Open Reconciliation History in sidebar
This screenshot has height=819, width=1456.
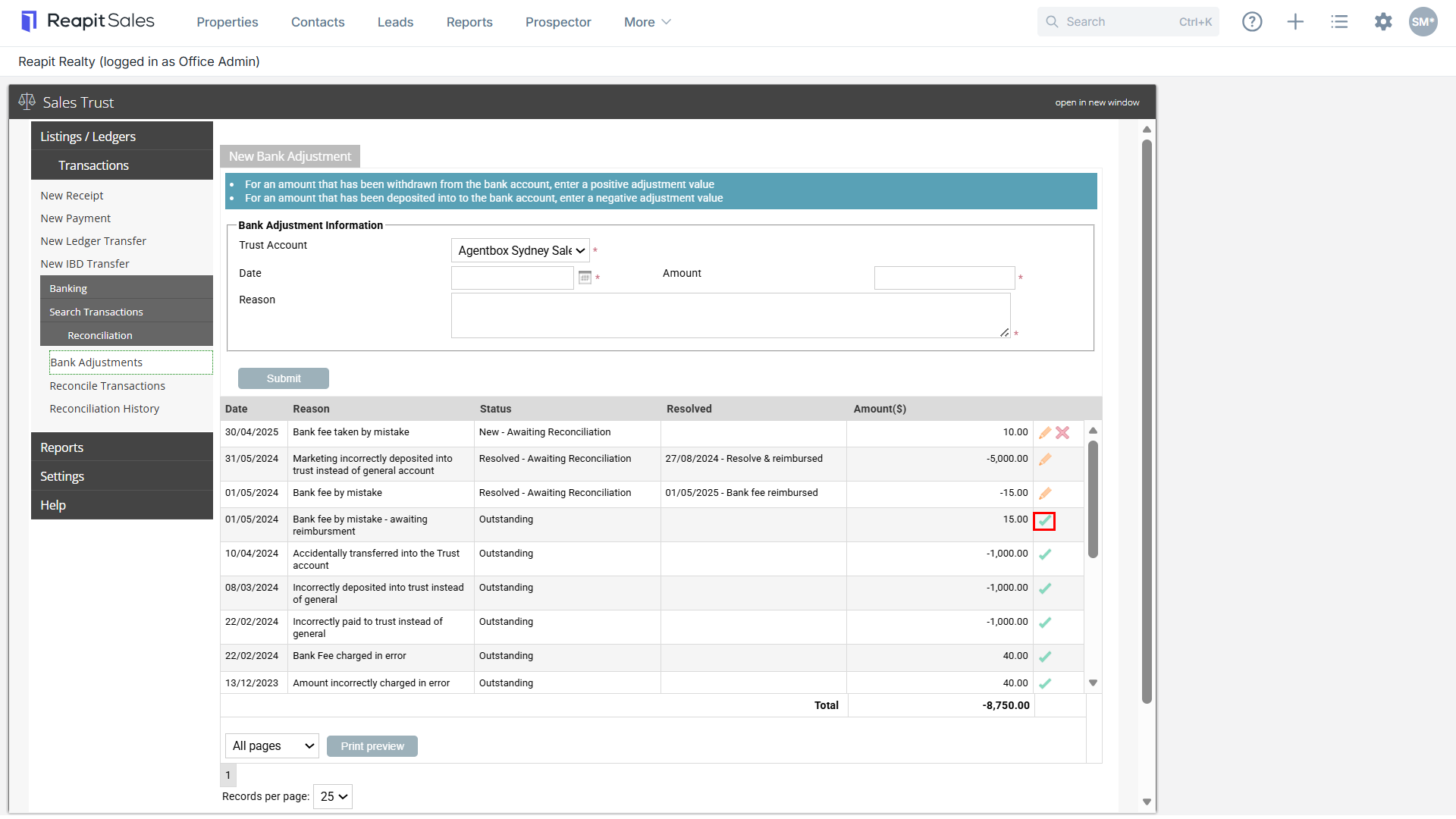105,409
